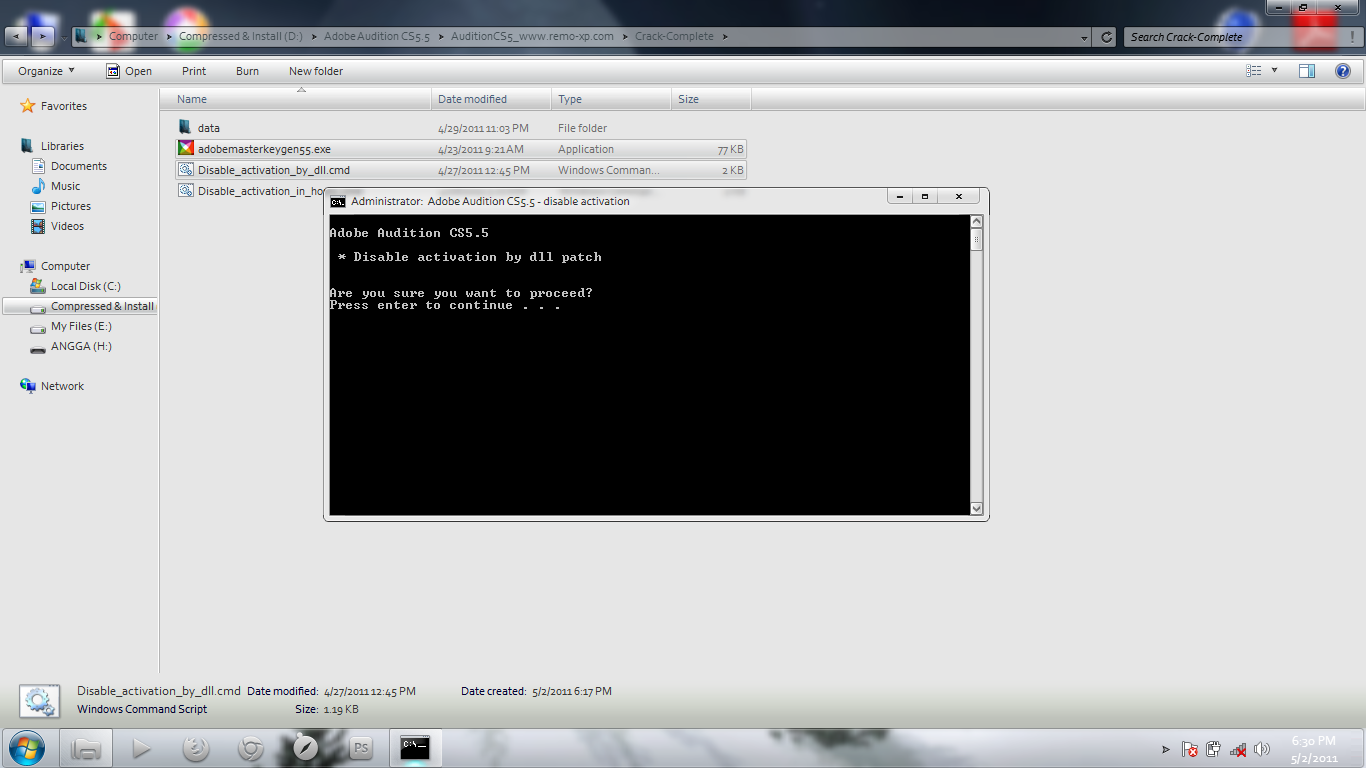Launch media player from taskbar
Screen dimensions: 1366x768
[x=141, y=748]
